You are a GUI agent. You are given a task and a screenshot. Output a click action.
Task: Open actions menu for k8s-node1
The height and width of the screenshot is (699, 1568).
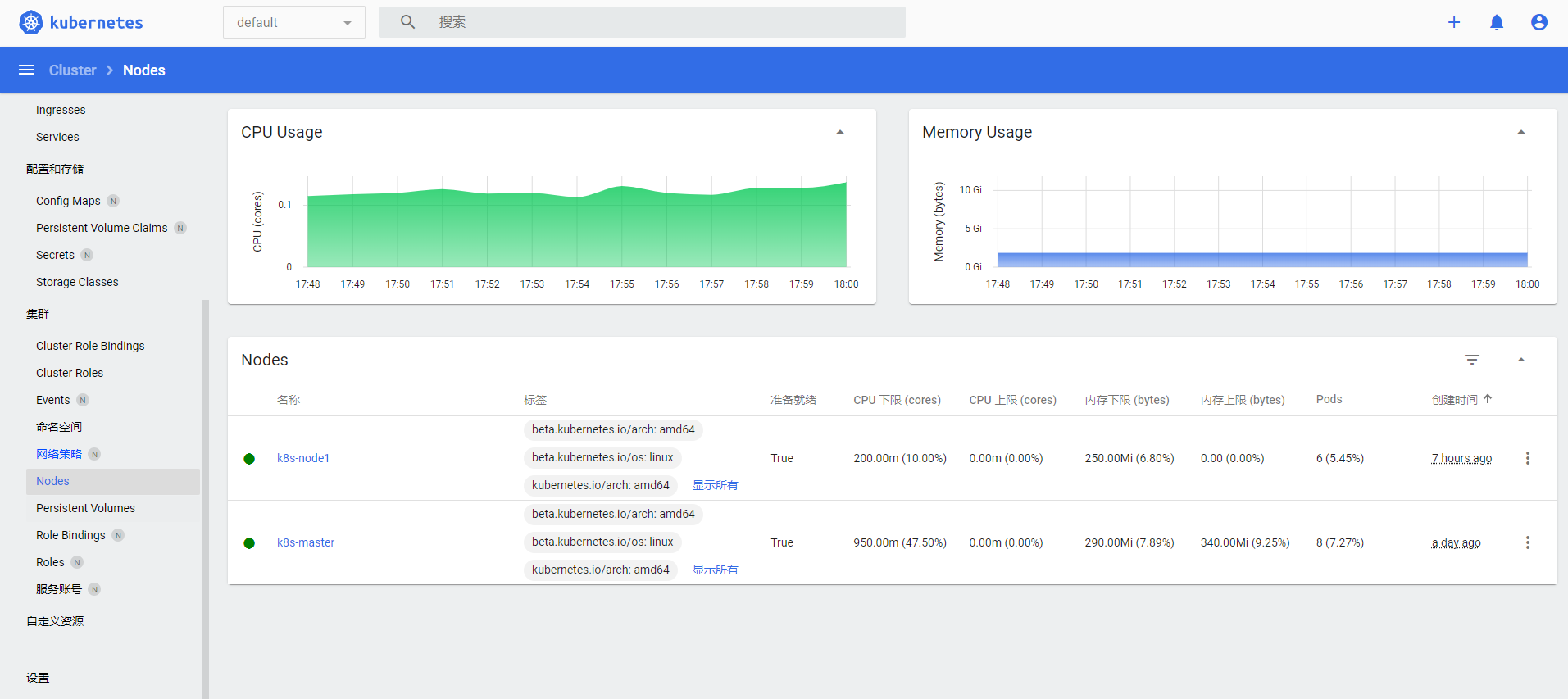click(1527, 458)
